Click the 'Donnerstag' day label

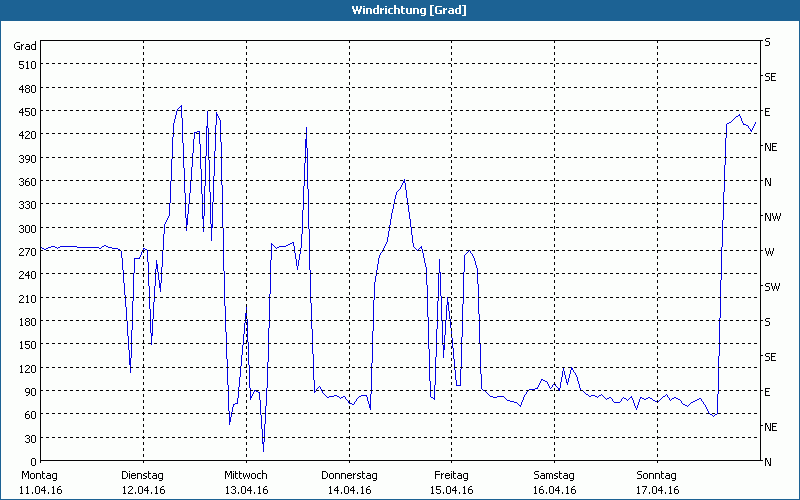[x=349, y=475]
